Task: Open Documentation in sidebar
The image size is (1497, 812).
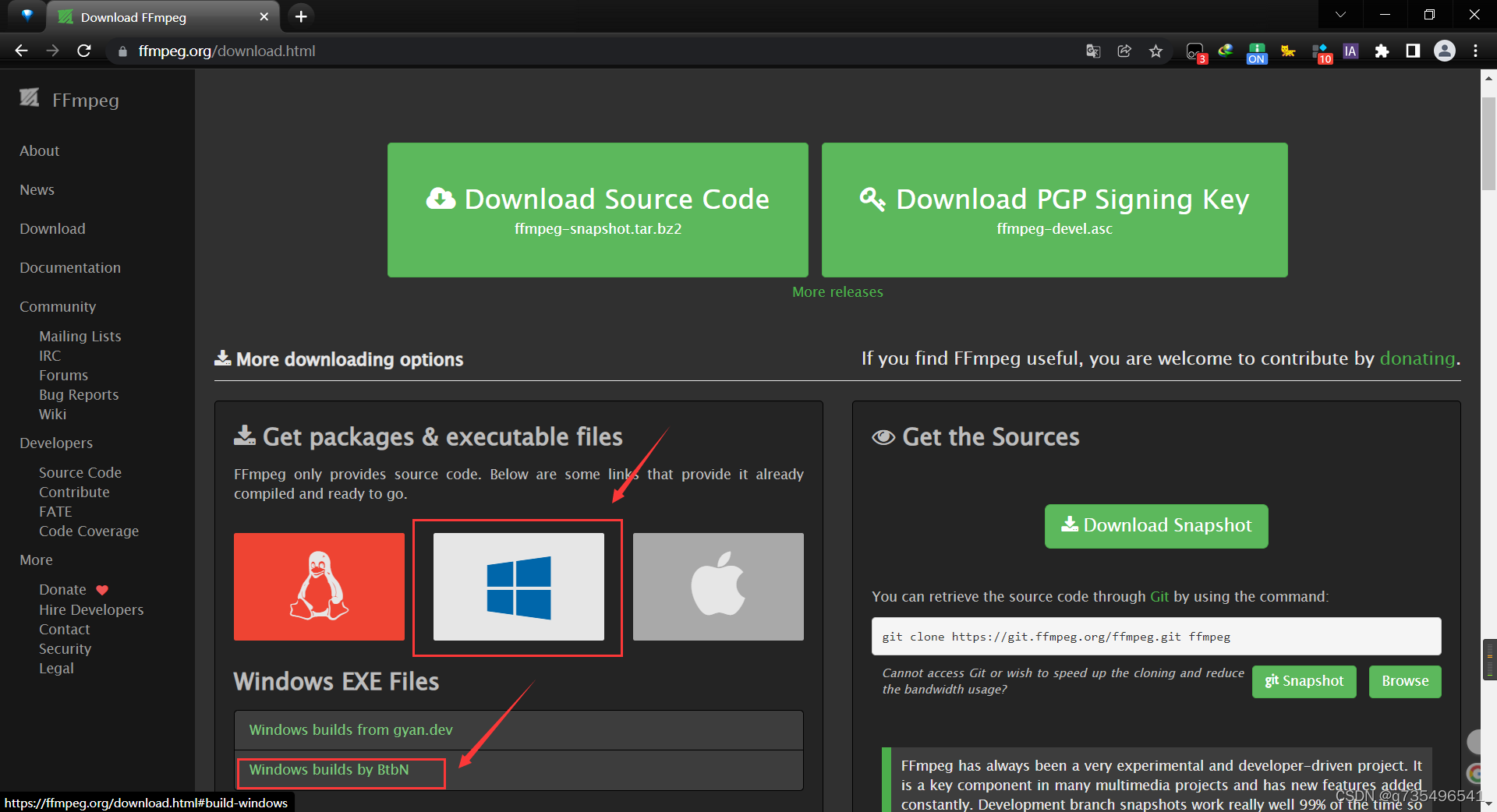Action: (70, 268)
